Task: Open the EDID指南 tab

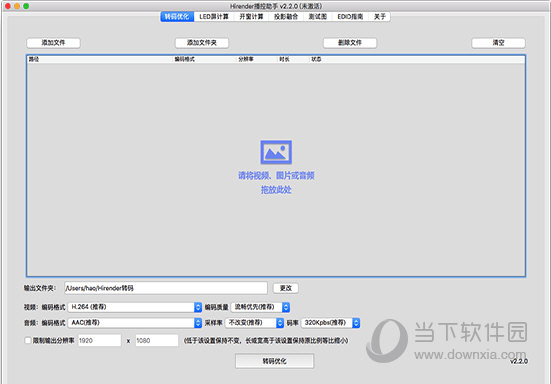Action: coord(350,17)
